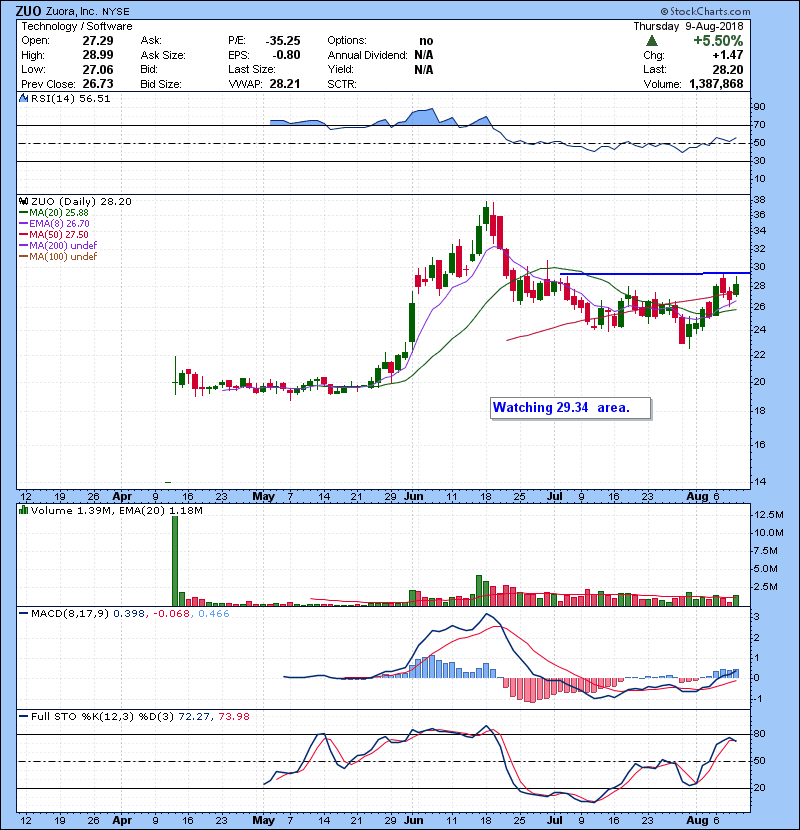Click the 90 level on the RSI axis
The image size is (800, 830).
(760, 106)
